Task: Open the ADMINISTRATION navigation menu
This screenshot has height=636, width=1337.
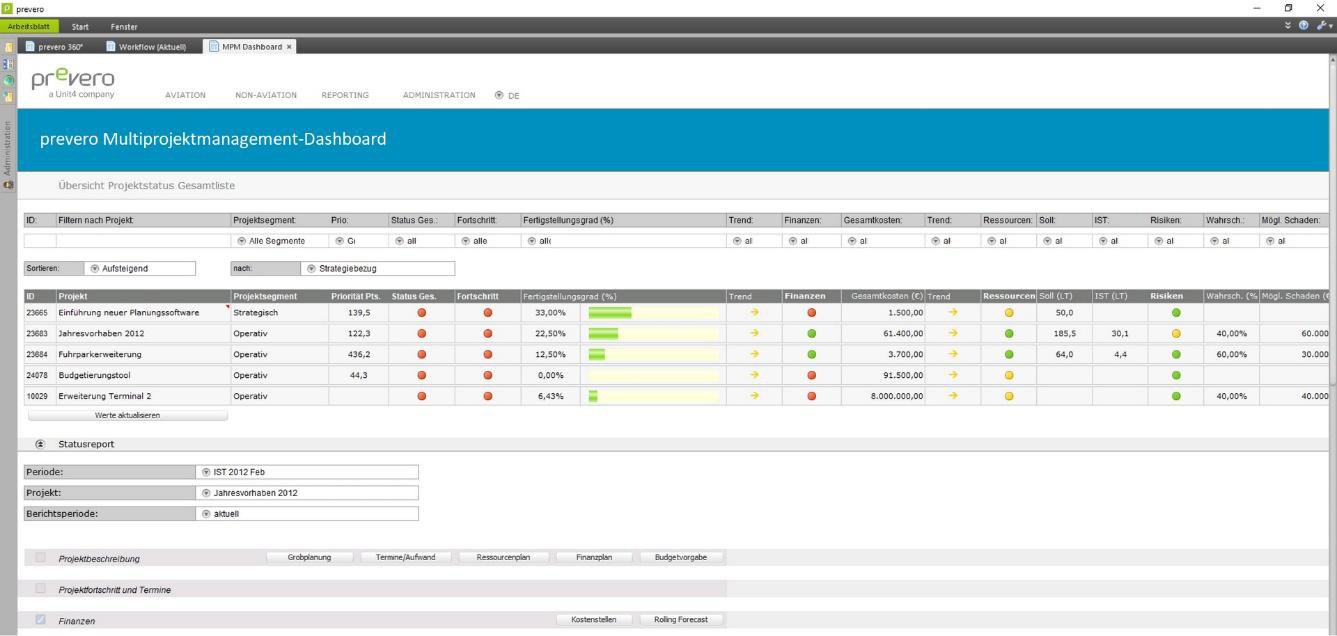Action: (x=439, y=95)
